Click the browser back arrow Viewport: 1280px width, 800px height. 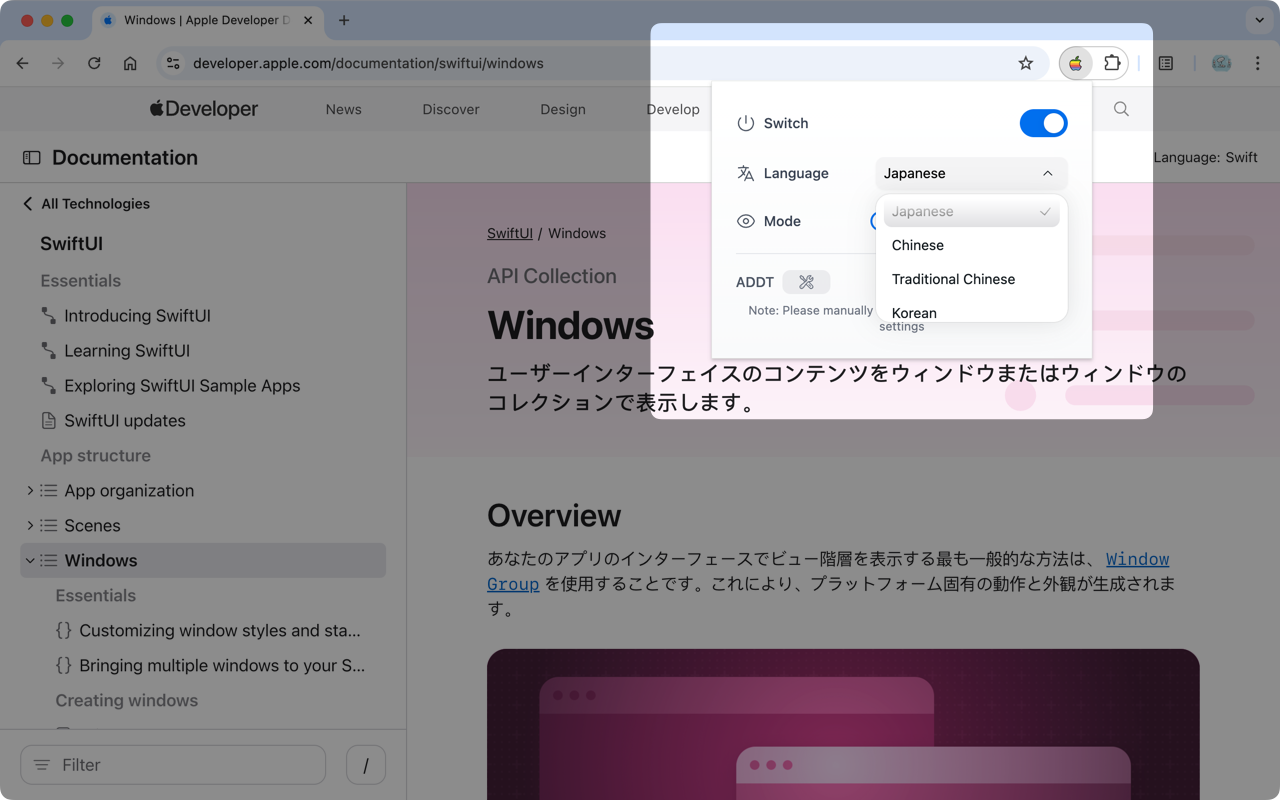(22, 63)
